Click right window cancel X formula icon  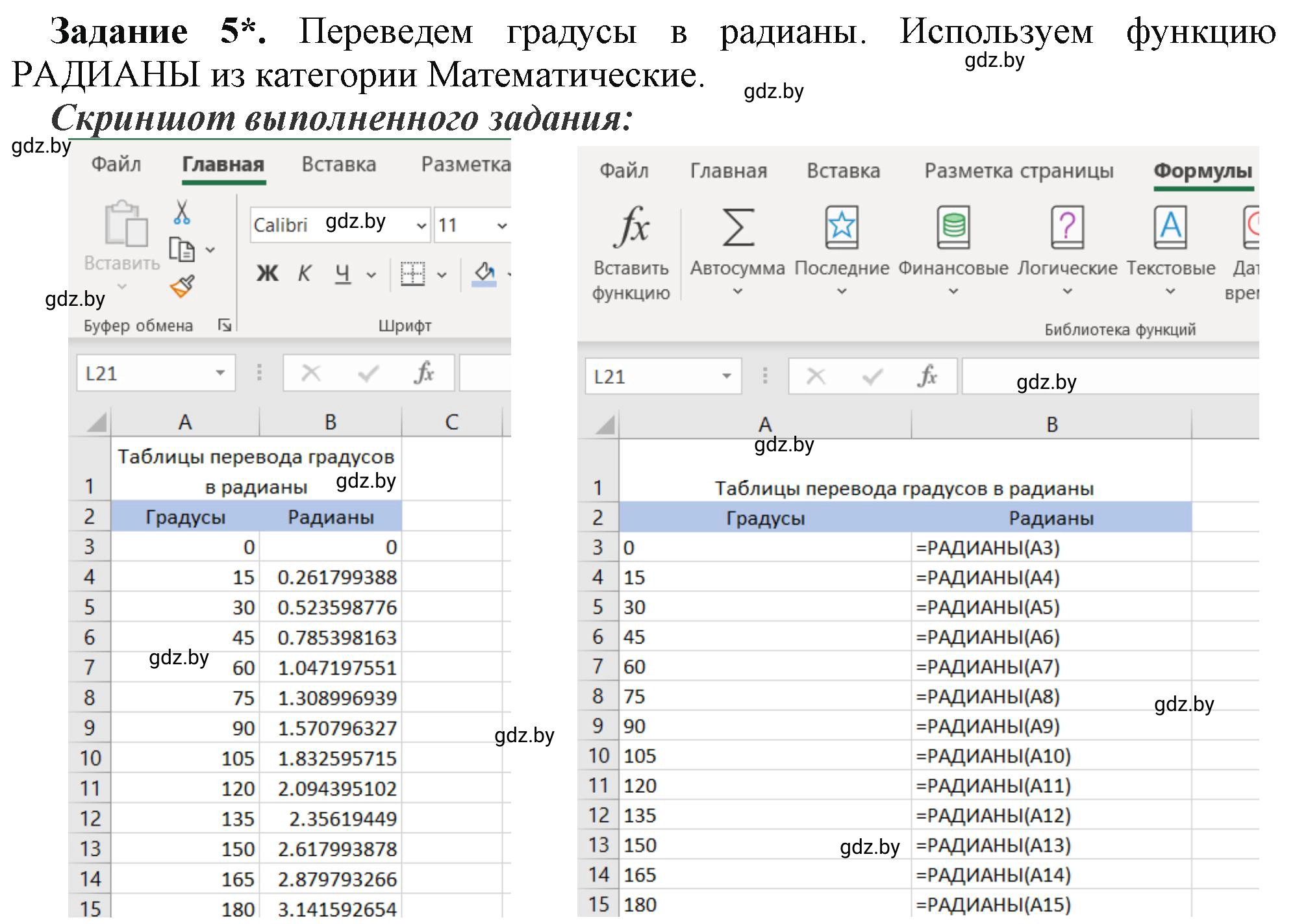[x=816, y=376]
